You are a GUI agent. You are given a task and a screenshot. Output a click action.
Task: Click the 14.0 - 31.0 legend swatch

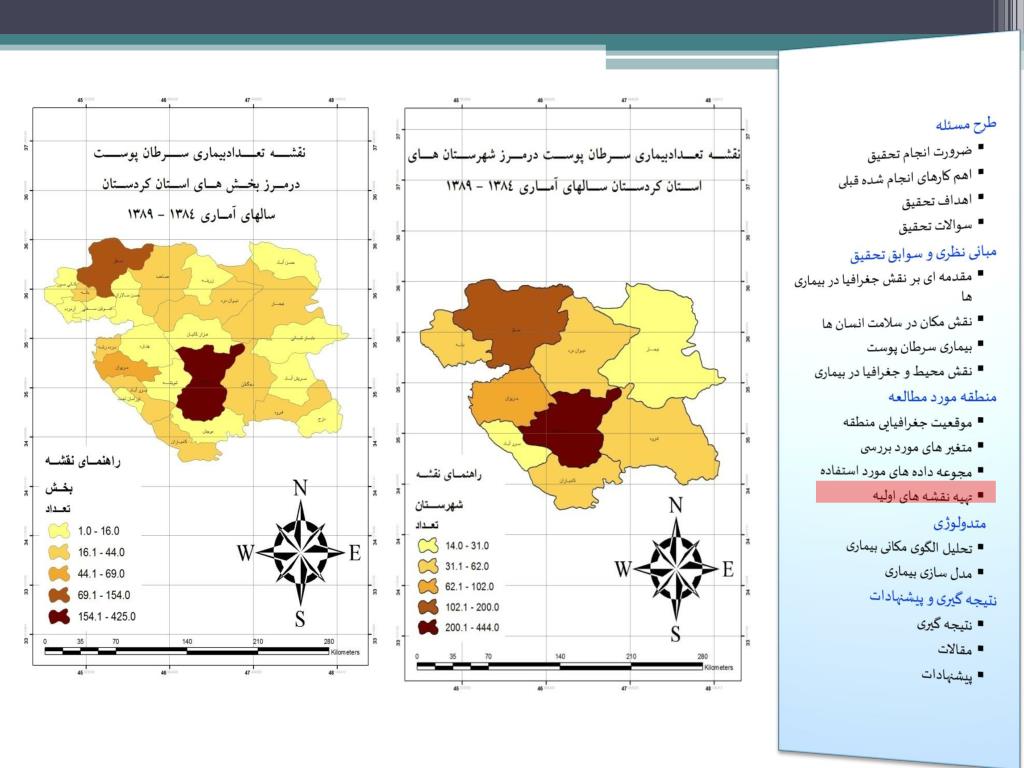point(430,546)
